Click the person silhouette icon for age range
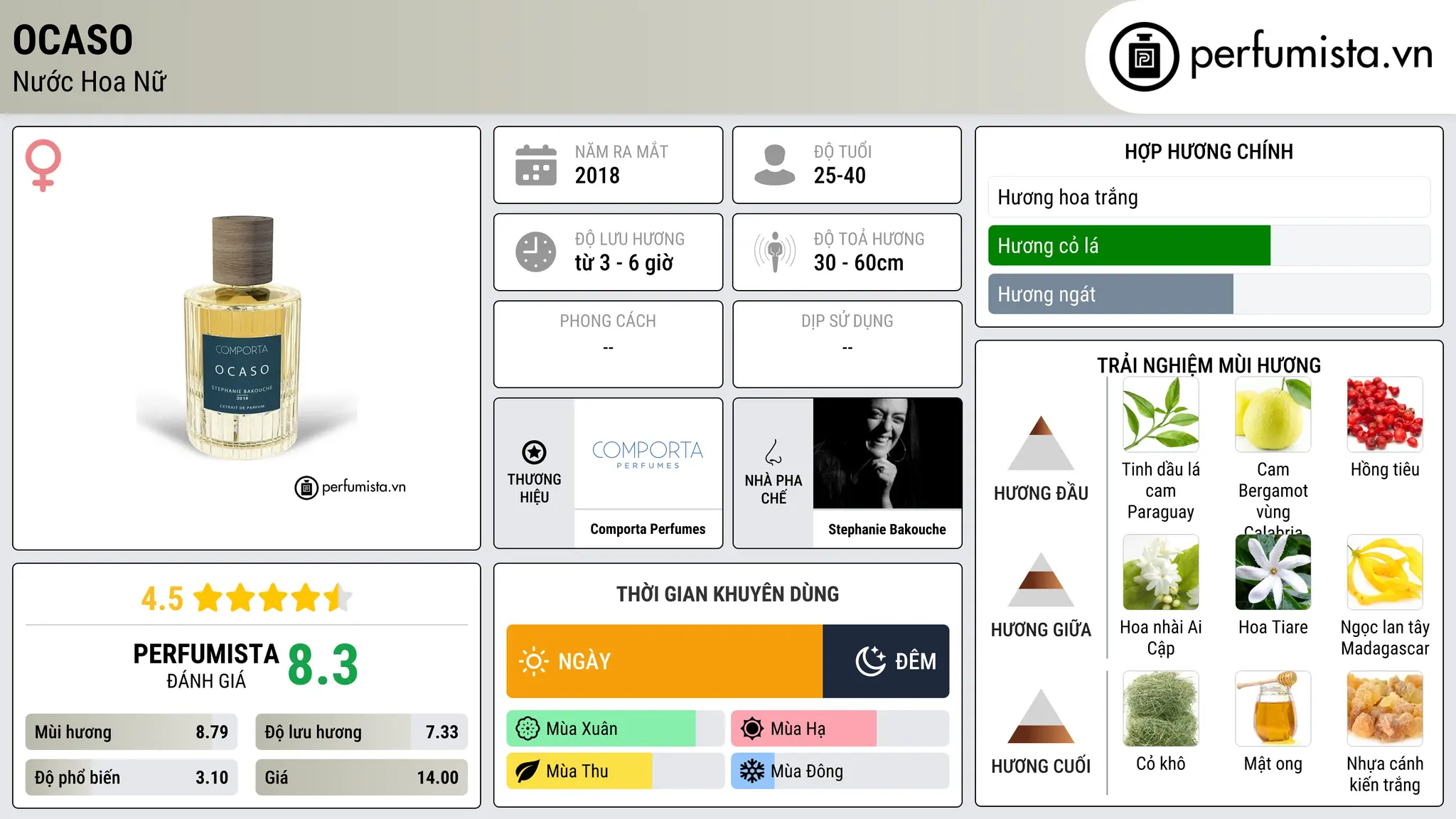 (774, 165)
